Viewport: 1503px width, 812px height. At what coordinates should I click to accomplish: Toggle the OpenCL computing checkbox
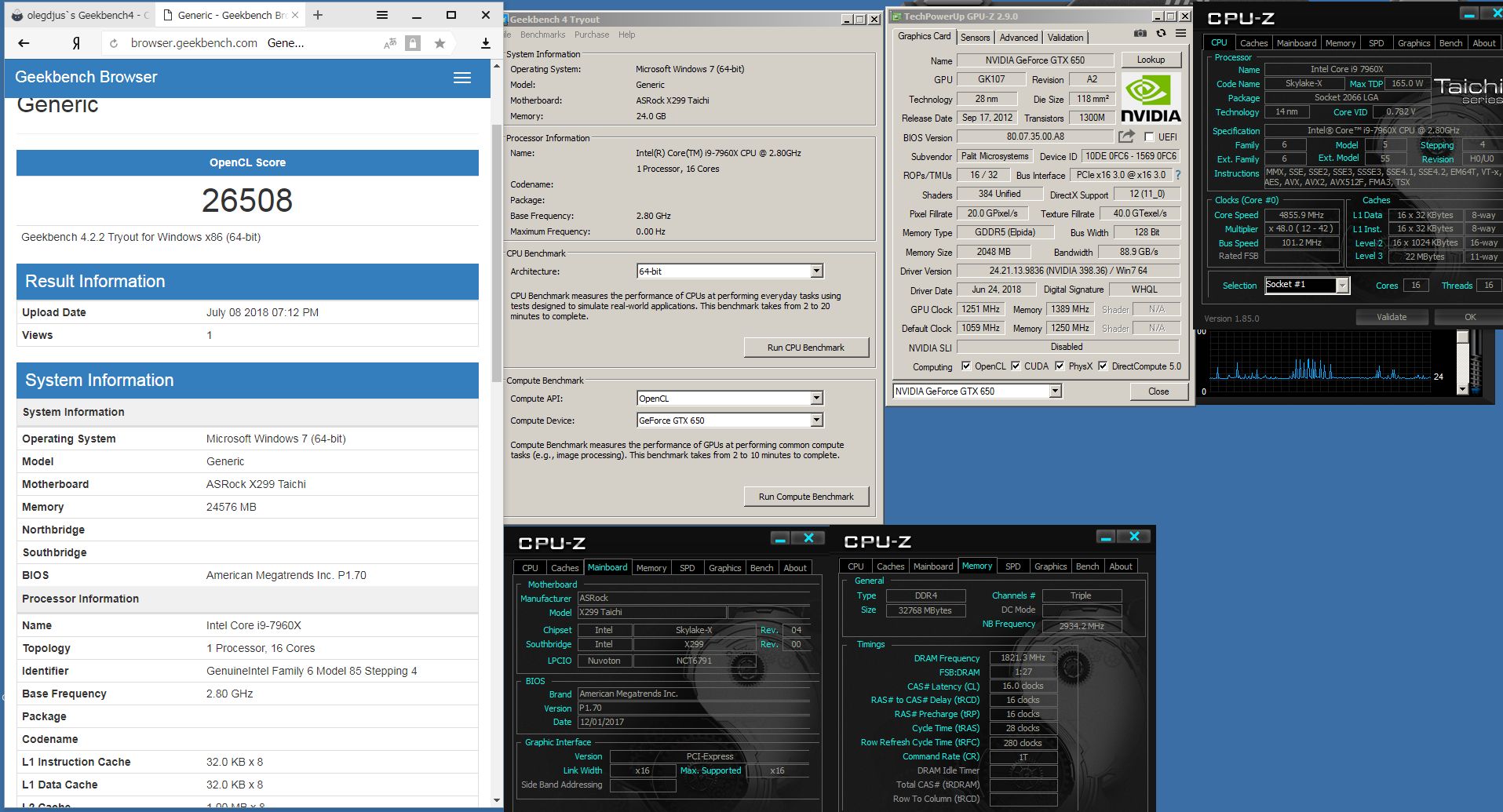pos(966,366)
